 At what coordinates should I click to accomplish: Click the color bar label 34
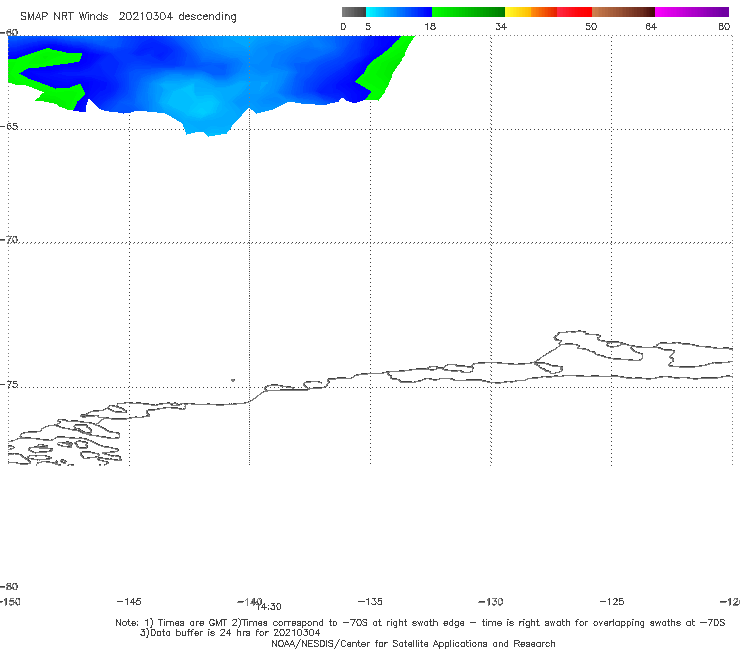501,27
